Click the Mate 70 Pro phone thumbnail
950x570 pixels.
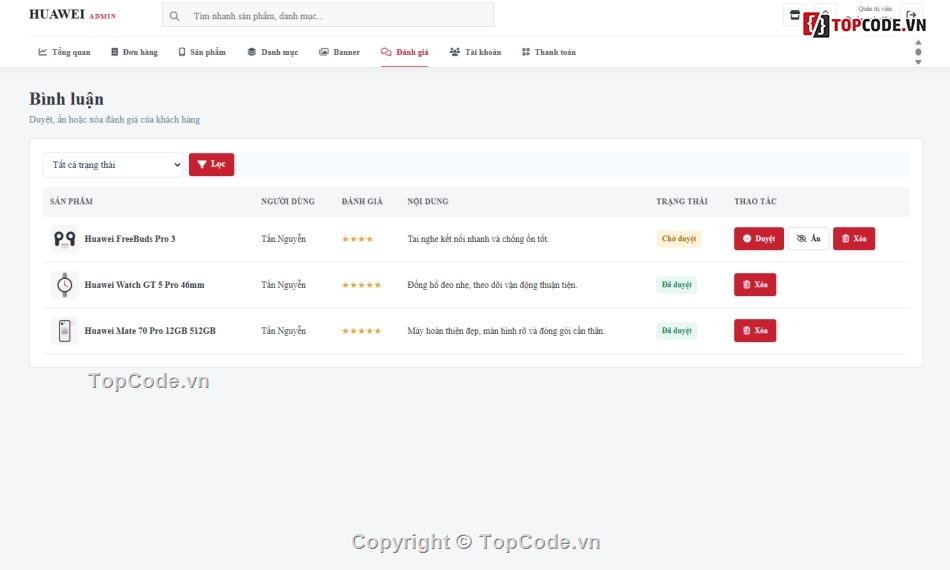(x=64, y=331)
